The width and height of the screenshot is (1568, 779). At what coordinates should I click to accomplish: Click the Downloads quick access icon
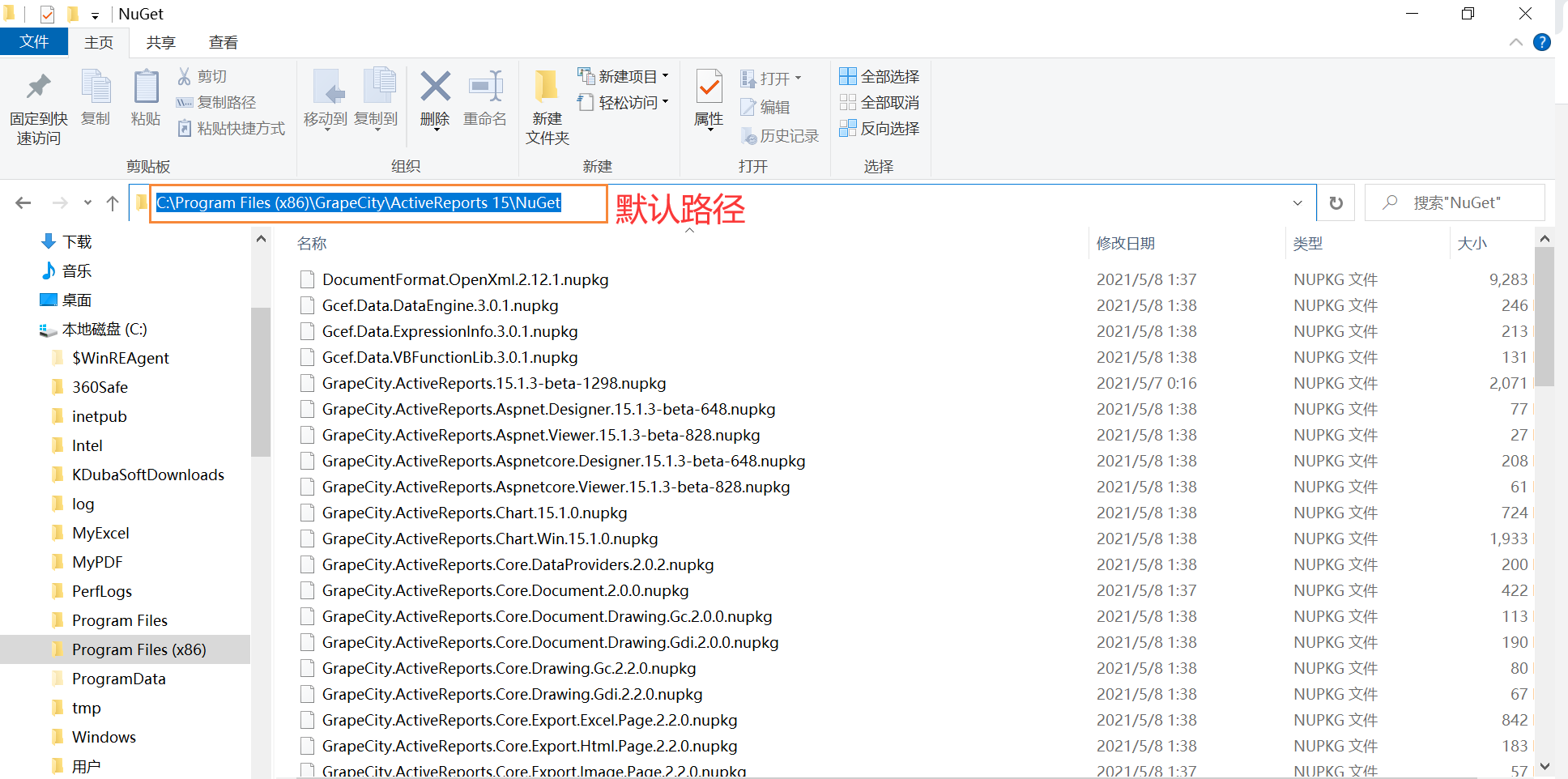pyautogui.click(x=49, y=241)
